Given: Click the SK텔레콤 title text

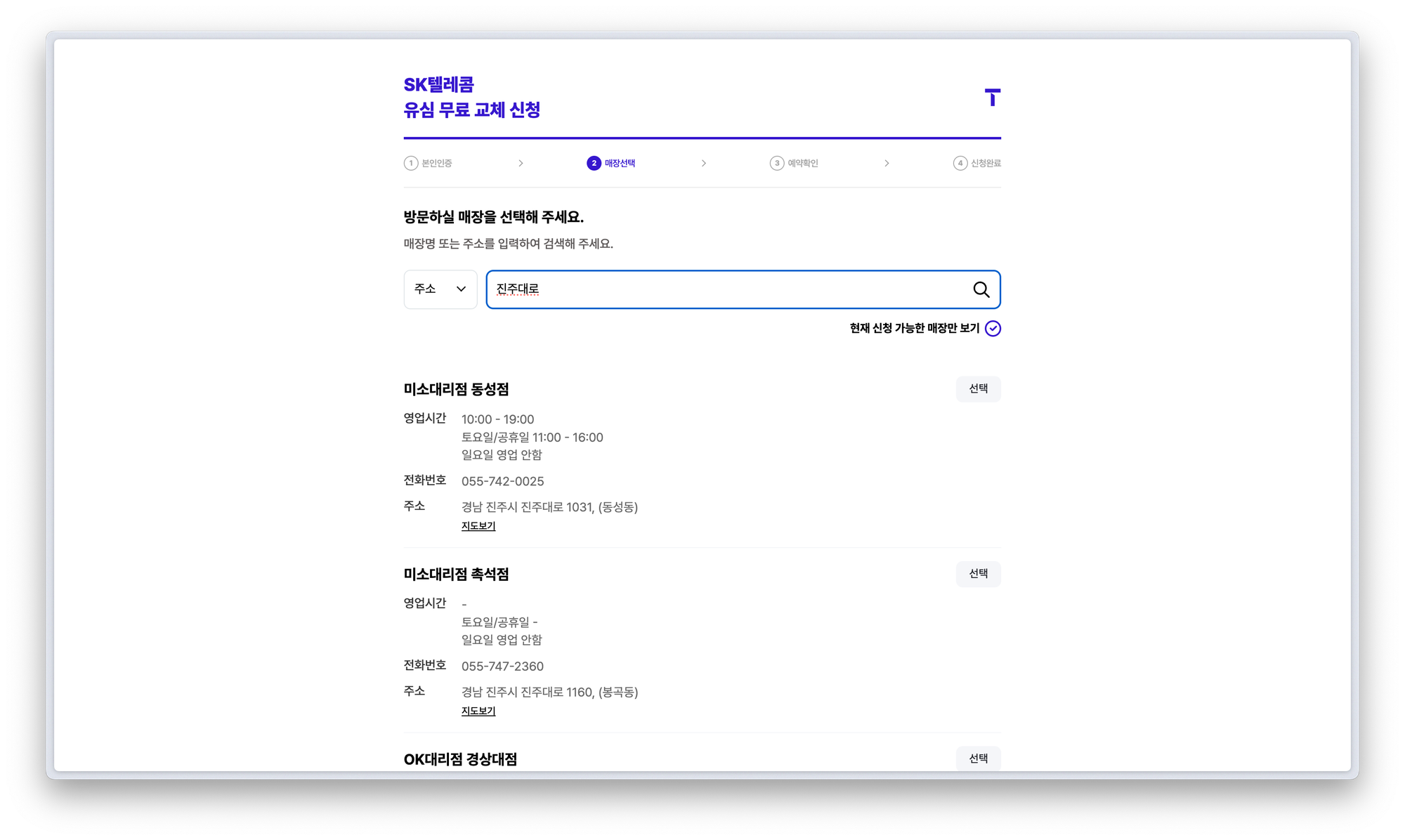Looking at the screenshot, I should (439, 85).
